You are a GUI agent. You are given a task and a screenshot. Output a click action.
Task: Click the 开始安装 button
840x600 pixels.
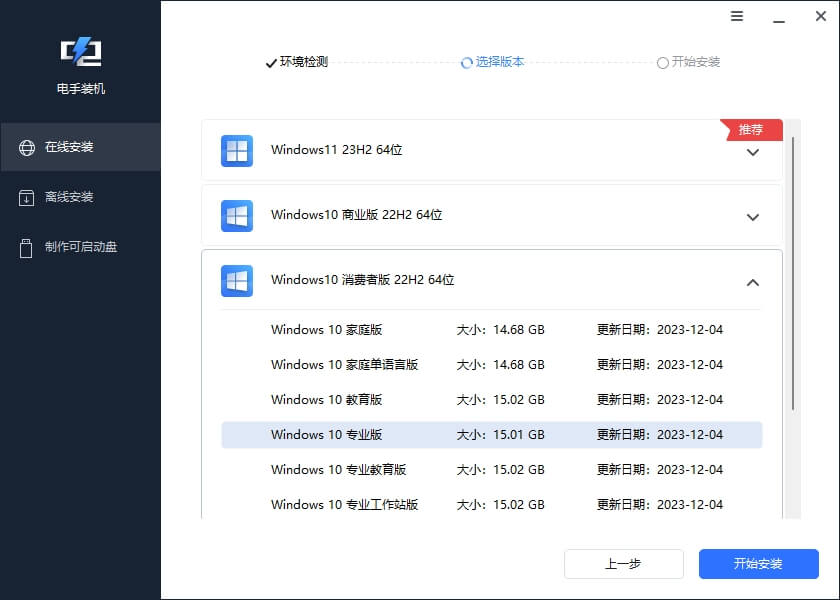coord(758,563)
